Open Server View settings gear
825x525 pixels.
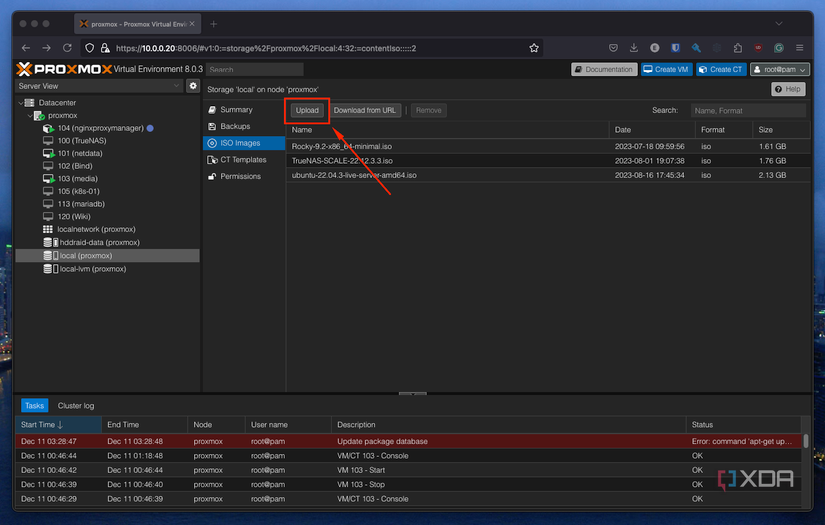coord(193,86)
